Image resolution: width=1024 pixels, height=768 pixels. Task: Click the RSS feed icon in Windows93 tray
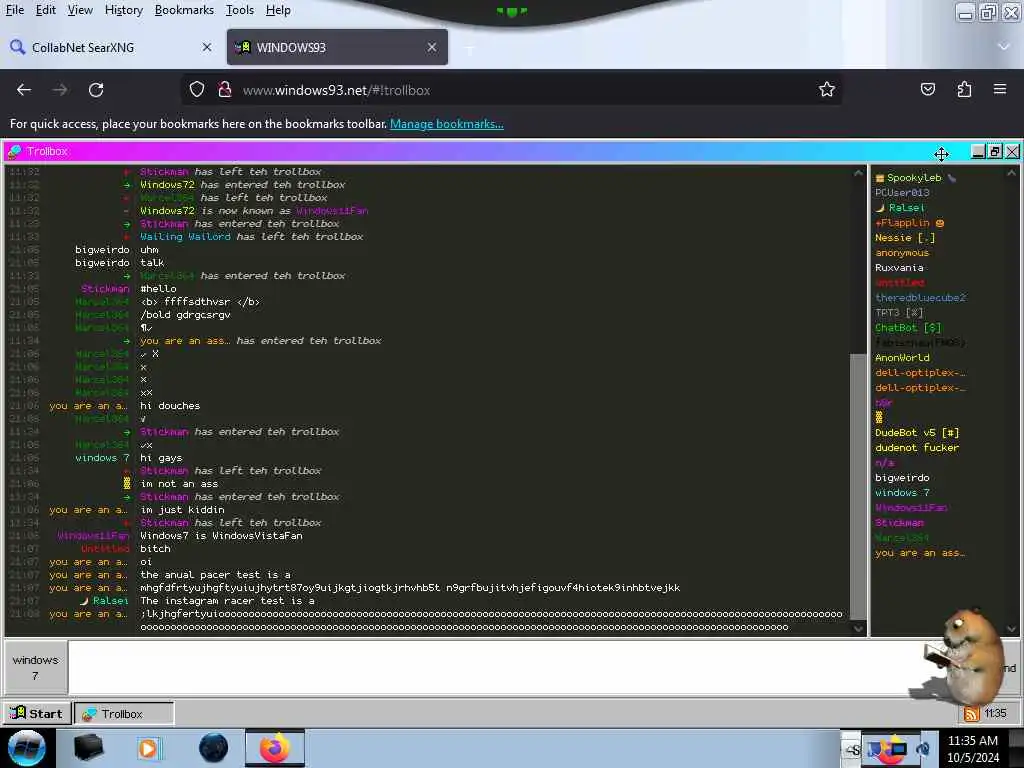971,714
